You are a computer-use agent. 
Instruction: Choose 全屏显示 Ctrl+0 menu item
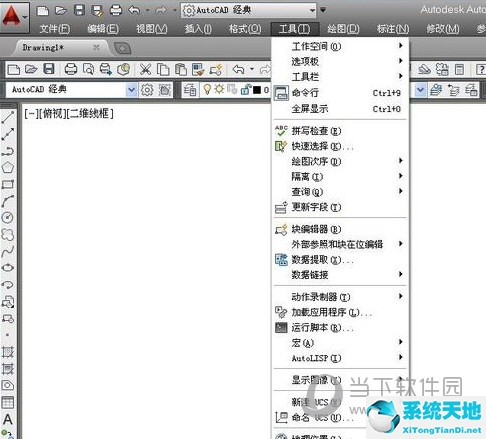[340, 109]
